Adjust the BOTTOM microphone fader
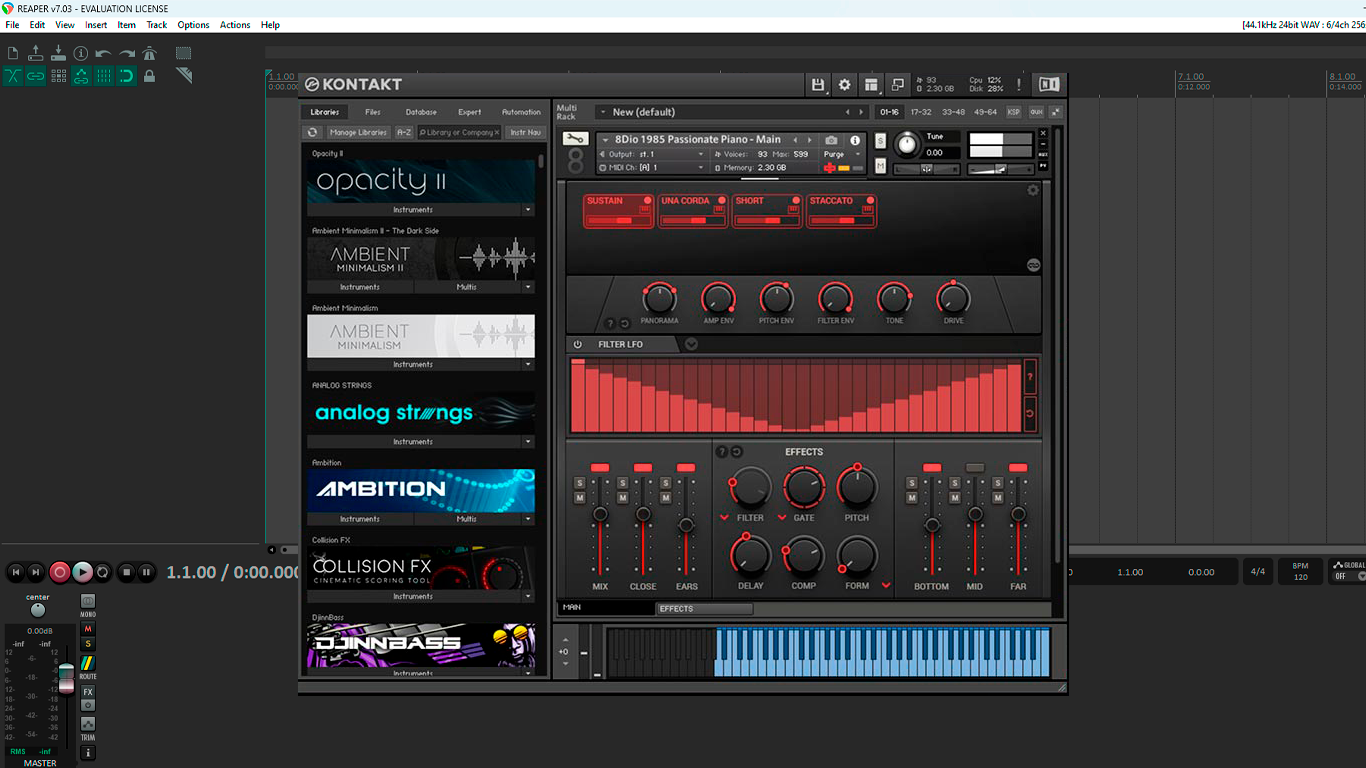 (x=932, y=525)
